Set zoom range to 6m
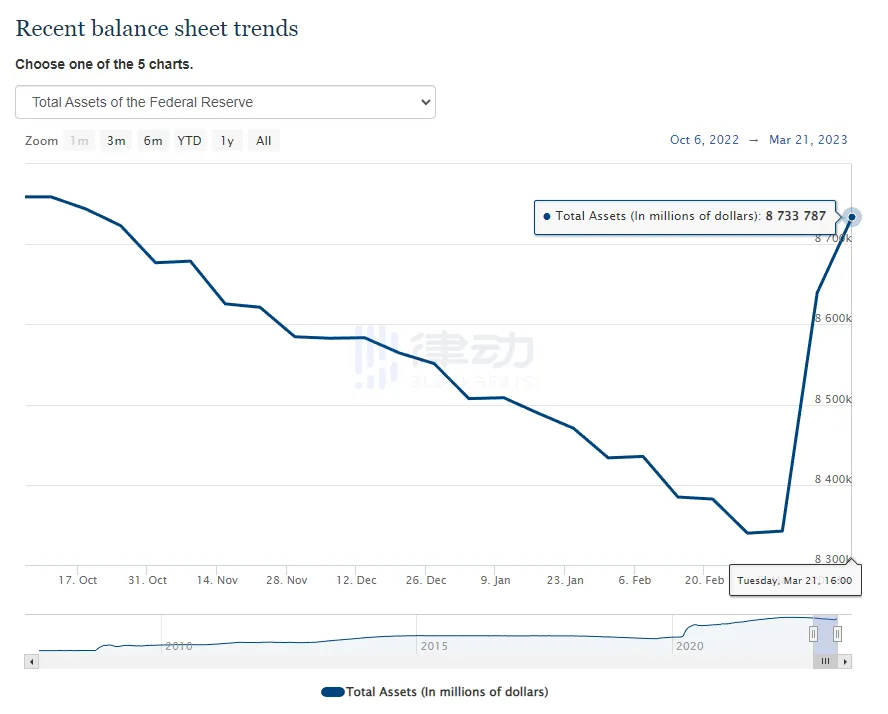This screenshot has width=888, height=714. coord(152,141)
